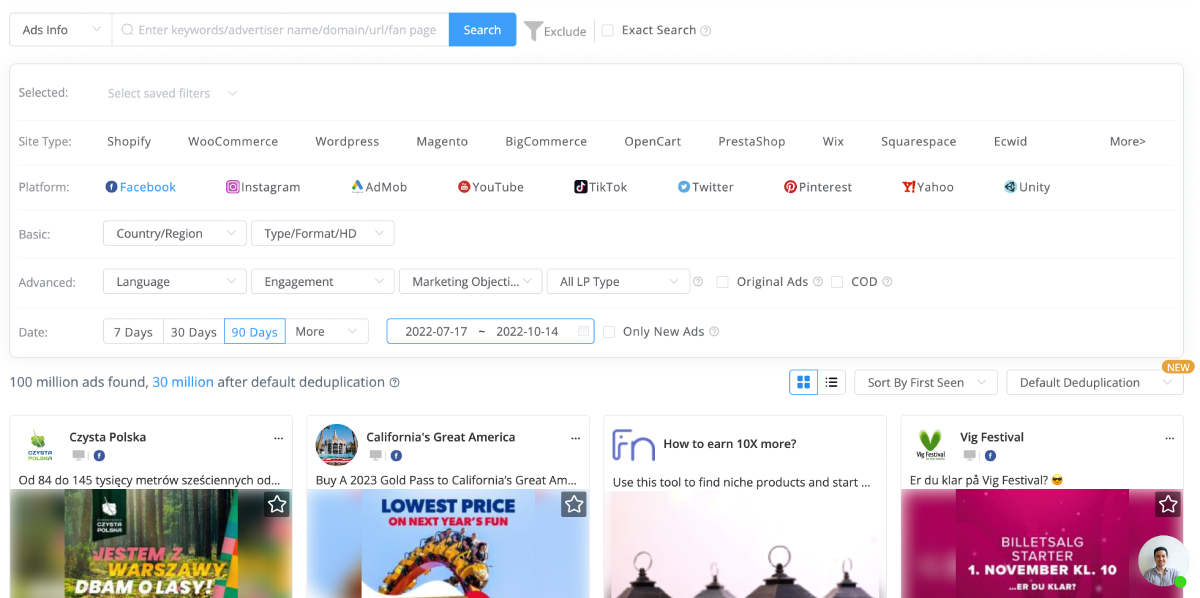Image resolution: width=1200 pixels, height=598 pixels.
Task: Open the Country/Region dropdown
Action: [x=174, y=233]
